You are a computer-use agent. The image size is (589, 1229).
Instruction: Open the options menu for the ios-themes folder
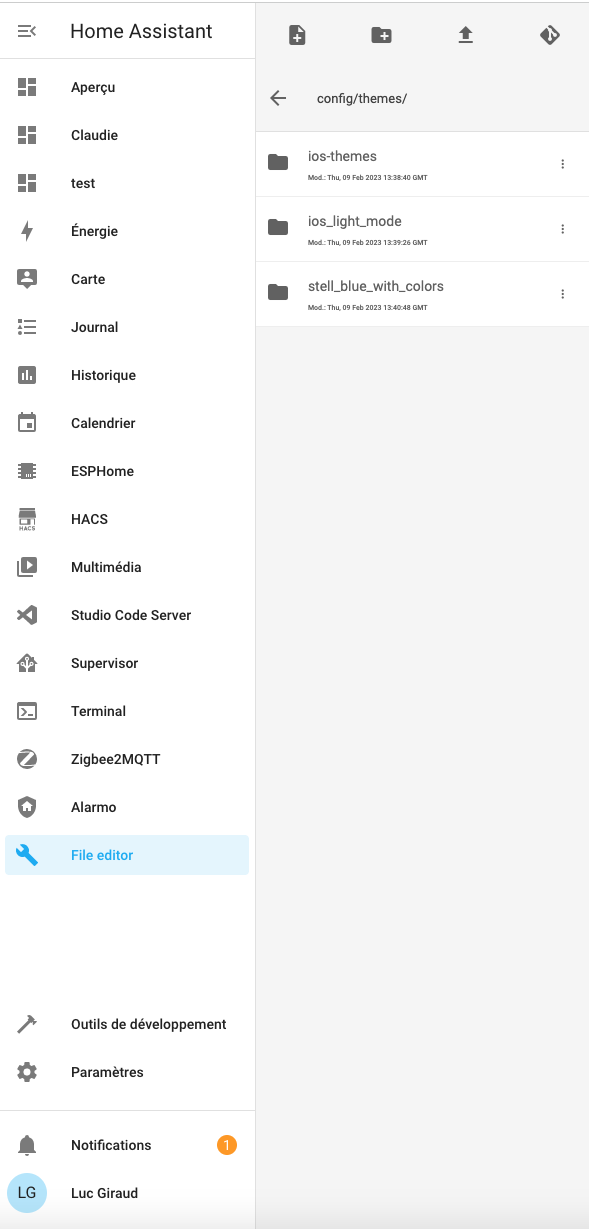point(563,164)
